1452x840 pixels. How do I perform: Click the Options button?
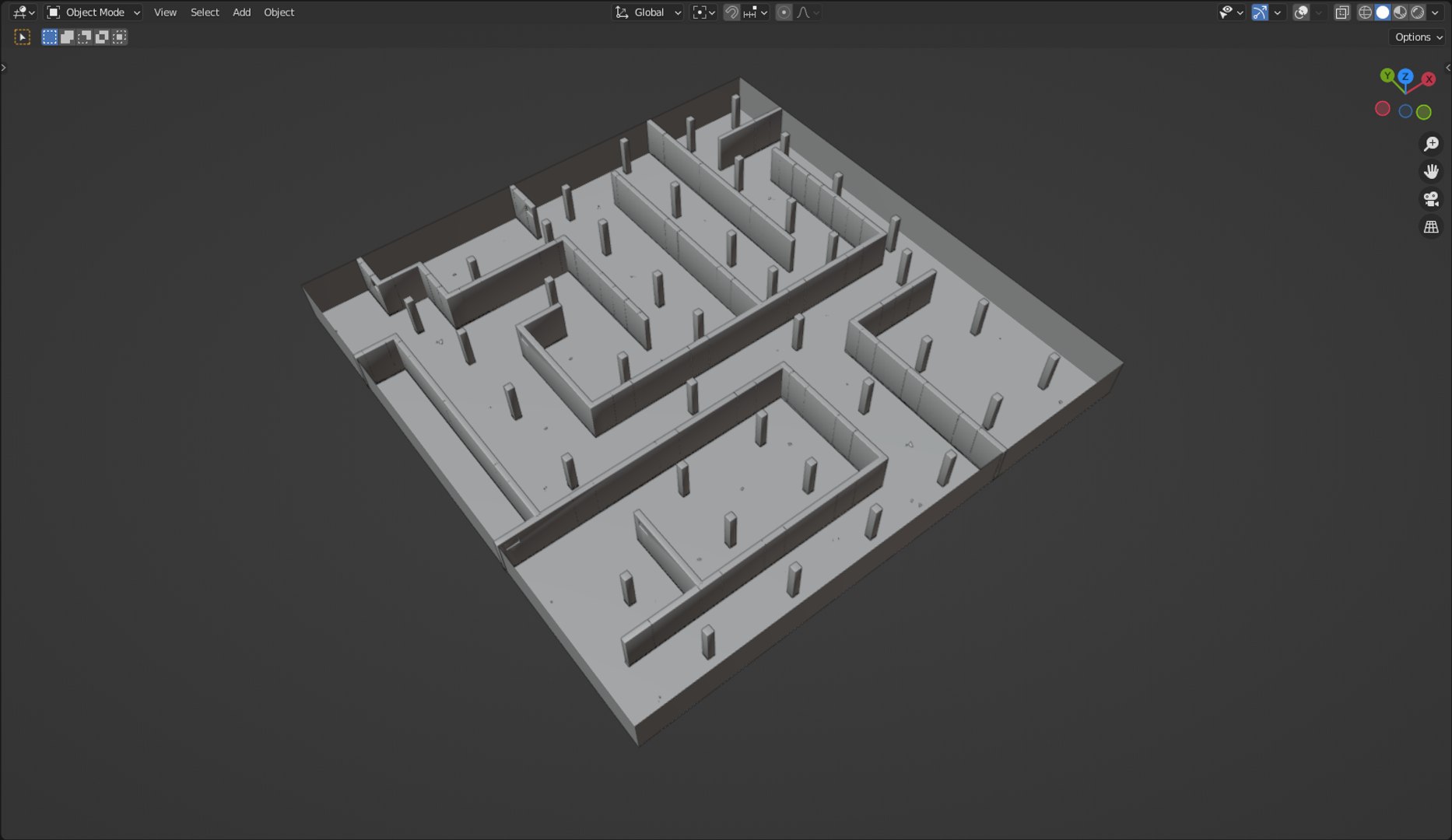pyautogui.click(x=1418, y=37)
